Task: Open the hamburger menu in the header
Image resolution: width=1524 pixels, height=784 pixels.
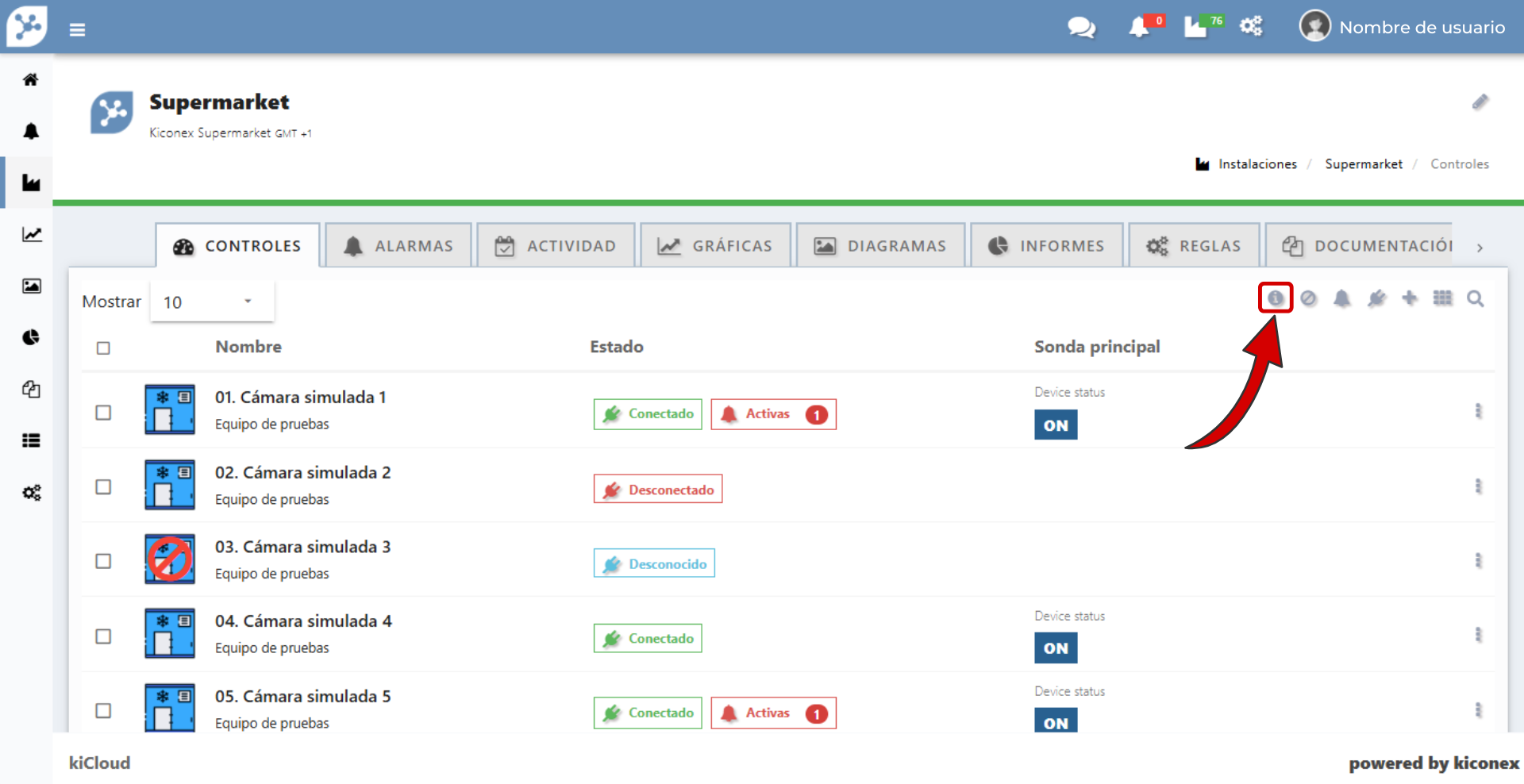Action: [77, 30]
